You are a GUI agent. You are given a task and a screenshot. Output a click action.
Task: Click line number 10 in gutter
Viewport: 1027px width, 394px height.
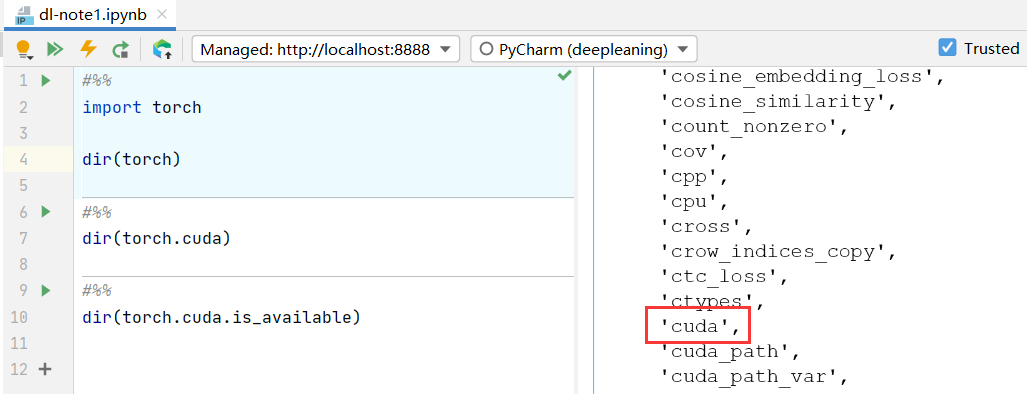coord(19,317)
